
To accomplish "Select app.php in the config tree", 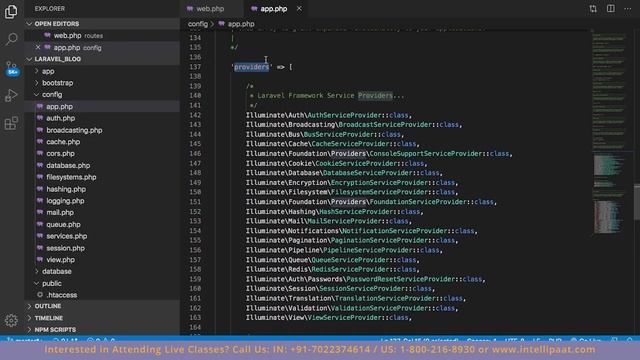I will tap(102, 107).
